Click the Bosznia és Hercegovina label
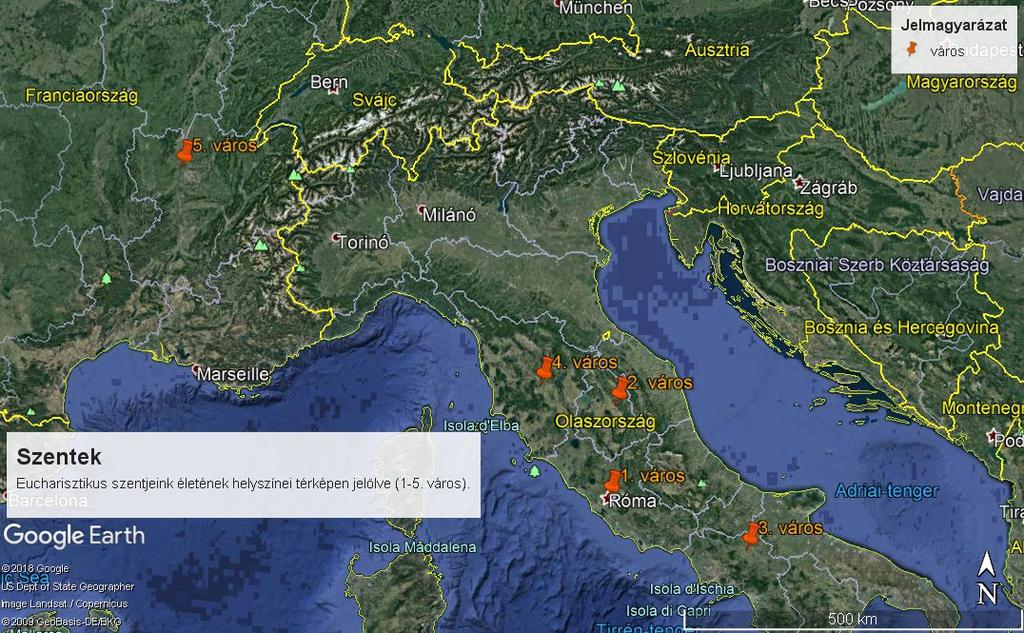This screenshot has height=633, width=1024. [x=901, y=327]
